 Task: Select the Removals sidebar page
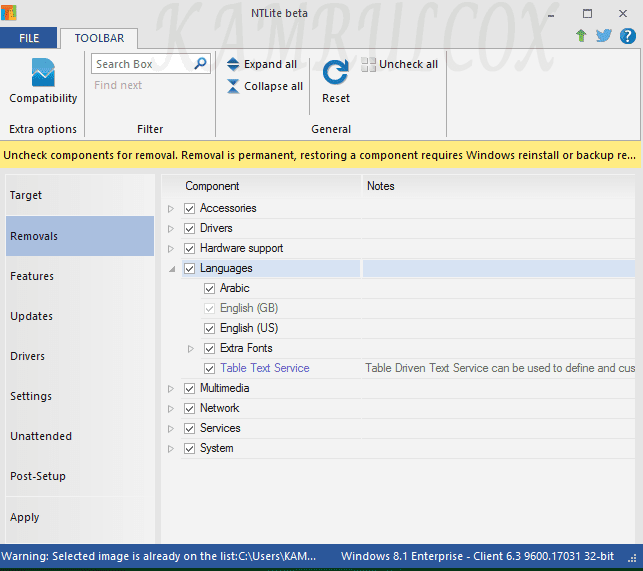[80, 236]
